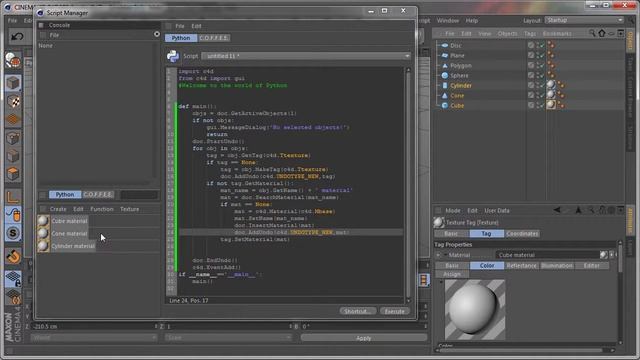Click the Attribute Manager lock icon

[602, 210]
